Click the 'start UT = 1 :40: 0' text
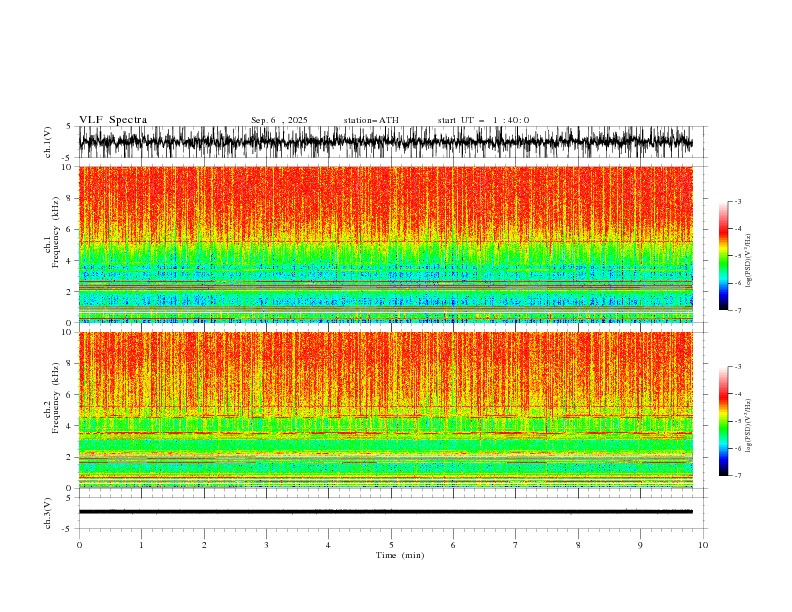Viewport: 792px width, 612px height. coord(483,120)
